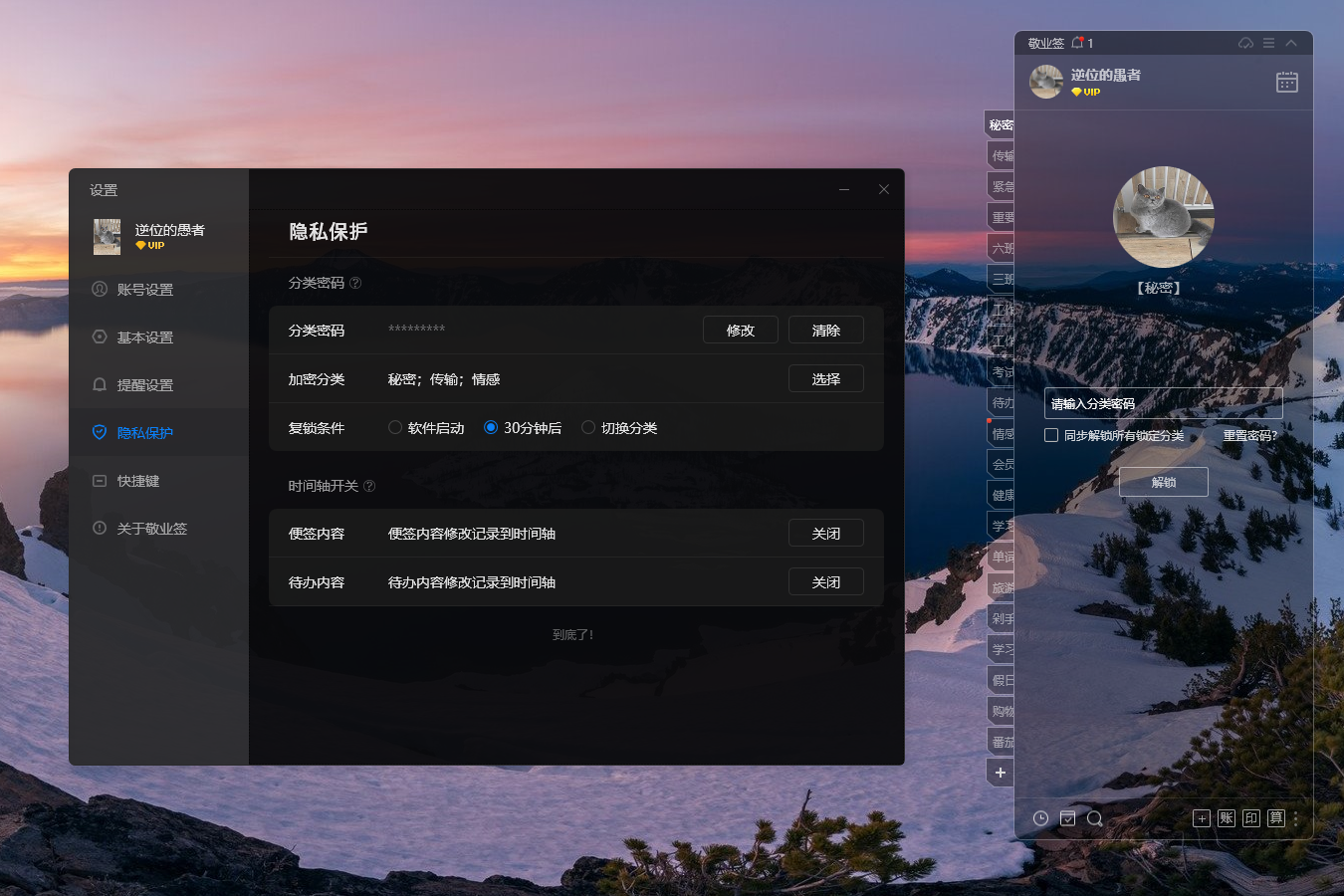Click the 账 icon in bottom toolbar
Screen dimensions: 1344x896
(1227, 818)
